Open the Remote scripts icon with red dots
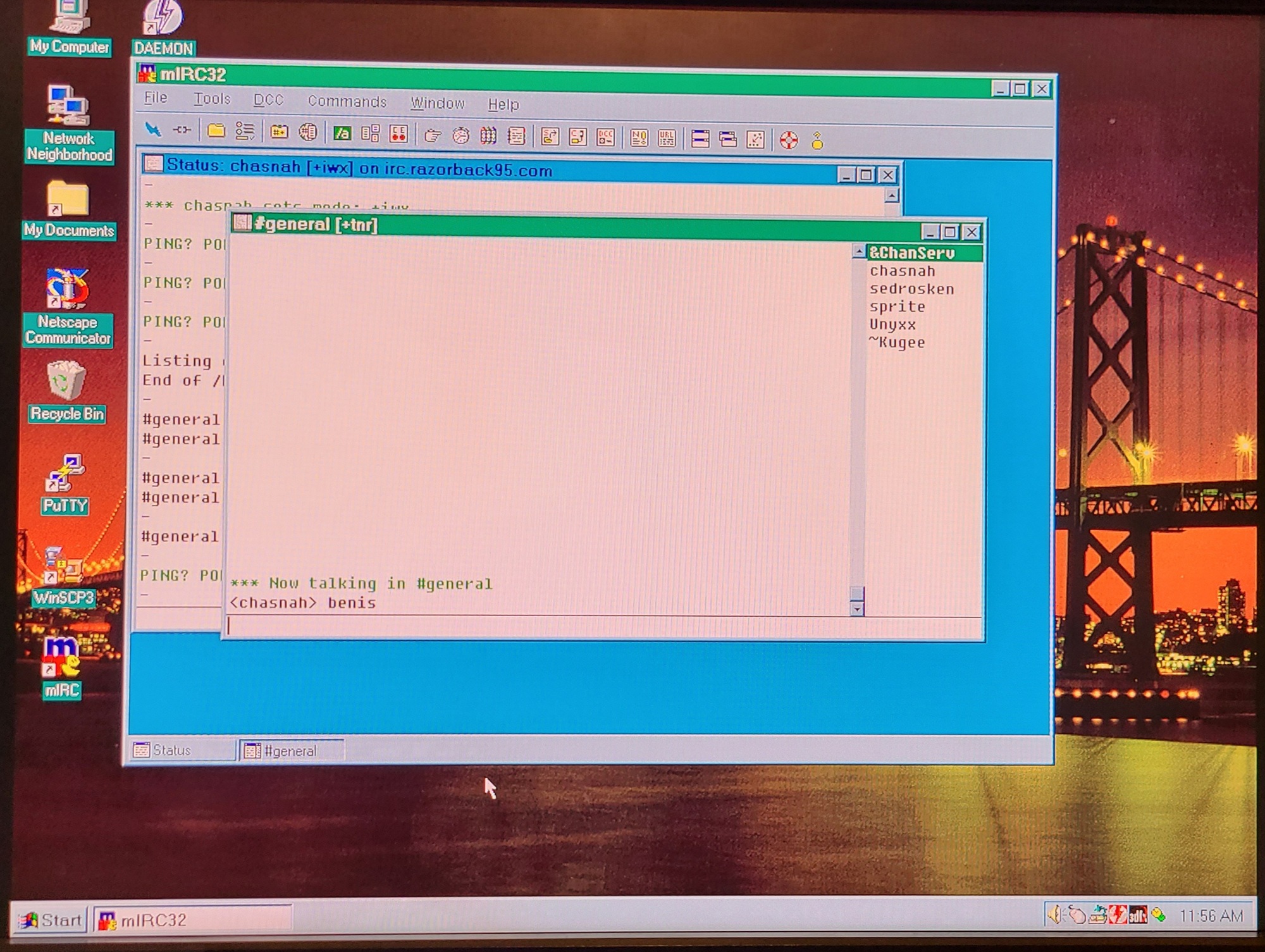This screenshot has height=952, width=1265. 398,134
